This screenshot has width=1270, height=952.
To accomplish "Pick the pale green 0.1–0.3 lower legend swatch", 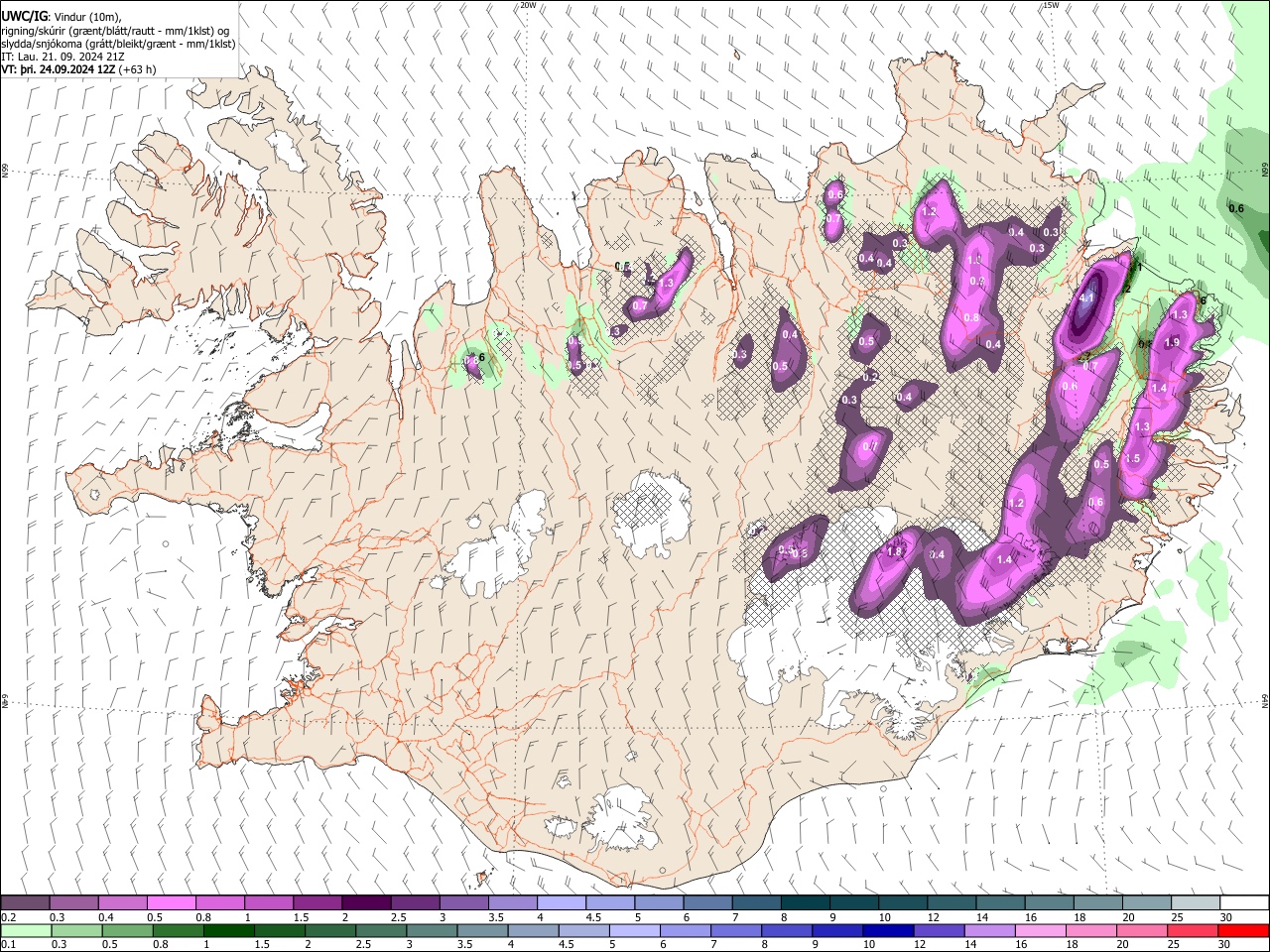I will [x=26, y=930].
